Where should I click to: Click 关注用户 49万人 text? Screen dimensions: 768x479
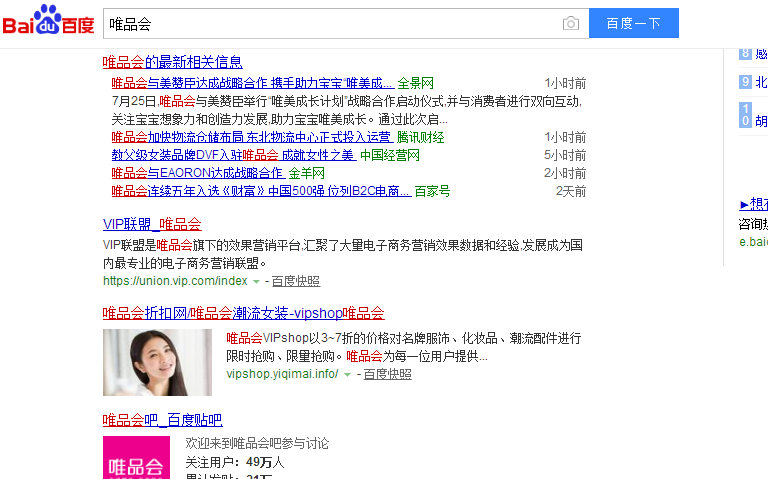click(235, 462)
